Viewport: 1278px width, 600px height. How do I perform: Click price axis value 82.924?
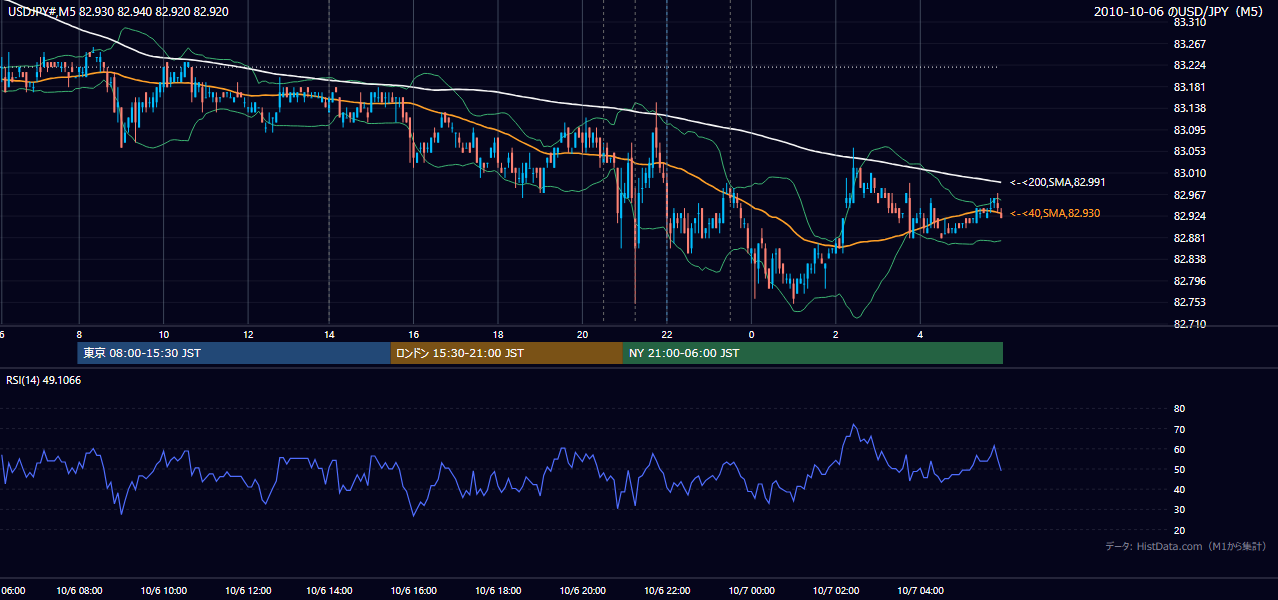pos(1188,216)
